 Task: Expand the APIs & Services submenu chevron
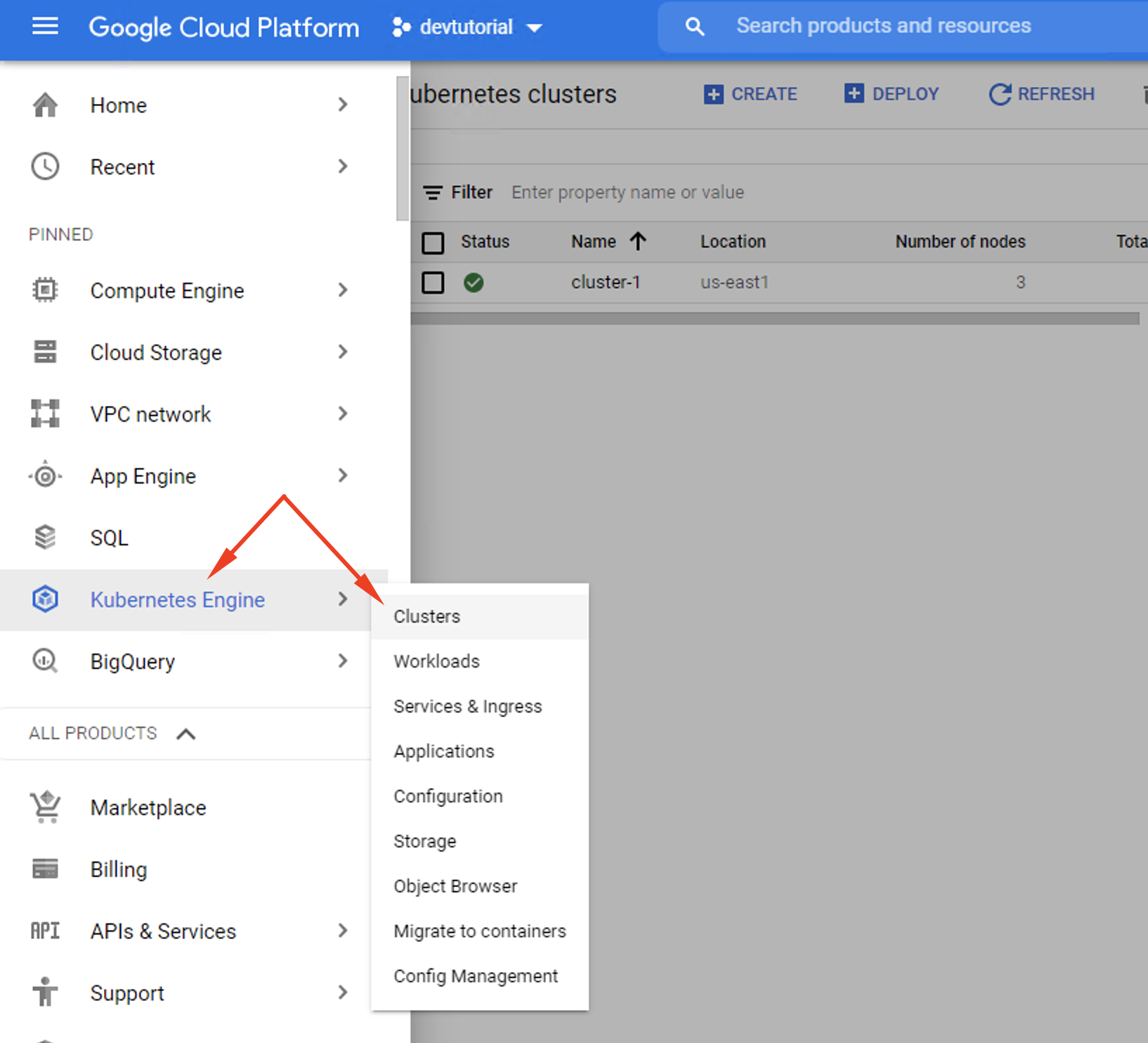click(343, 931)
